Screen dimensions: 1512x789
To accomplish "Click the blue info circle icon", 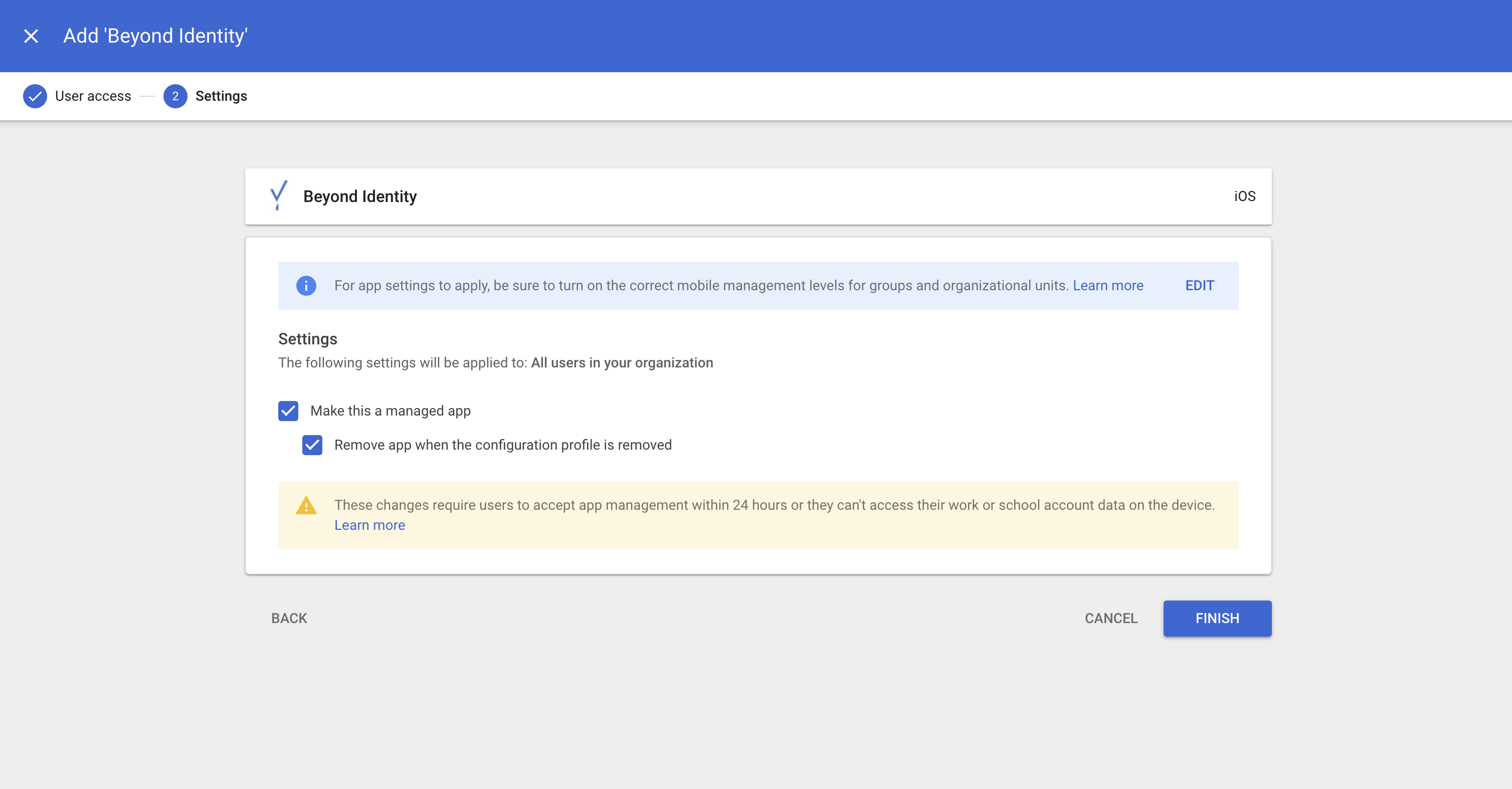I will click(306, 286).
